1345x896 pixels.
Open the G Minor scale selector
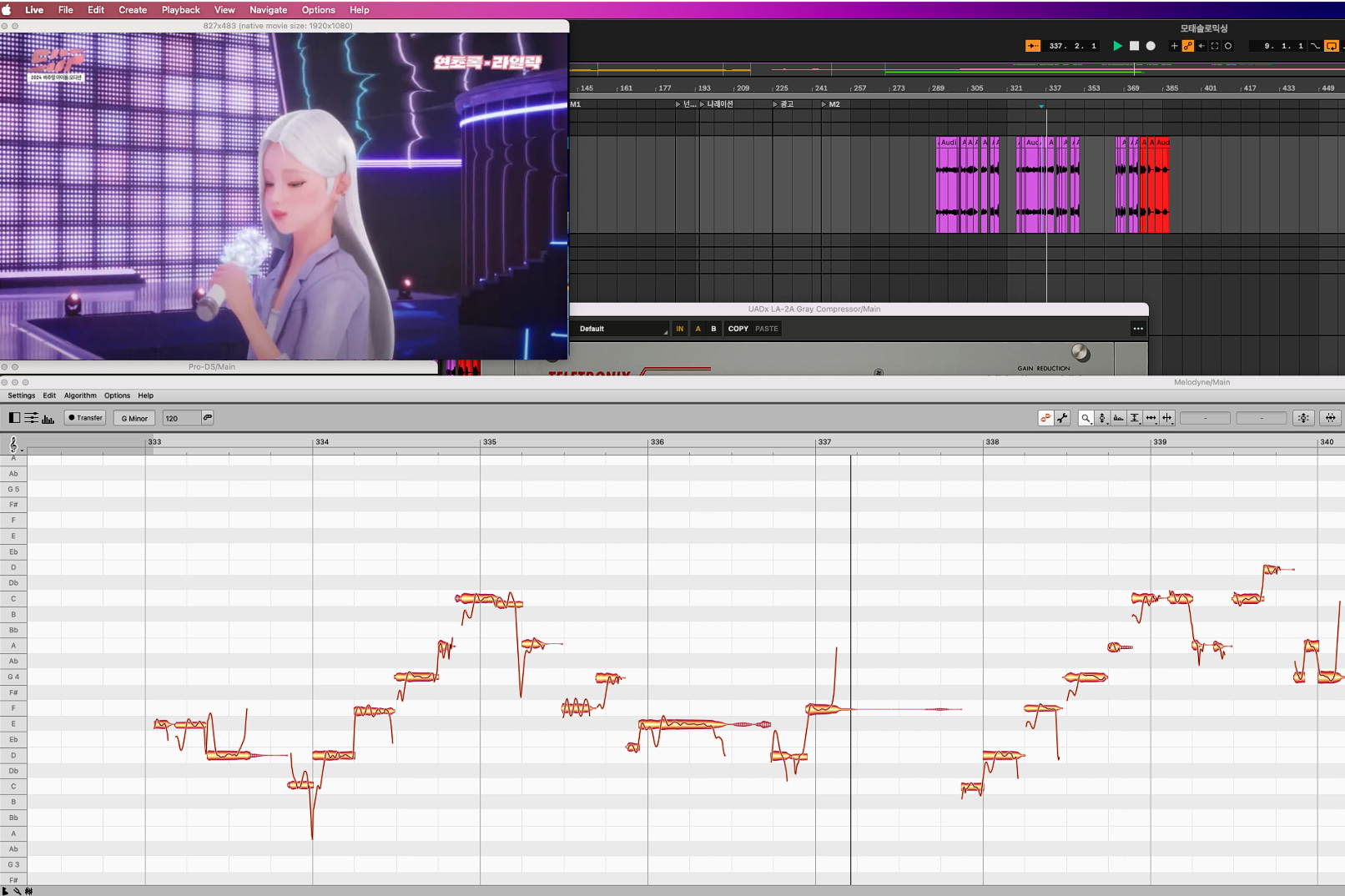[134, 418]
